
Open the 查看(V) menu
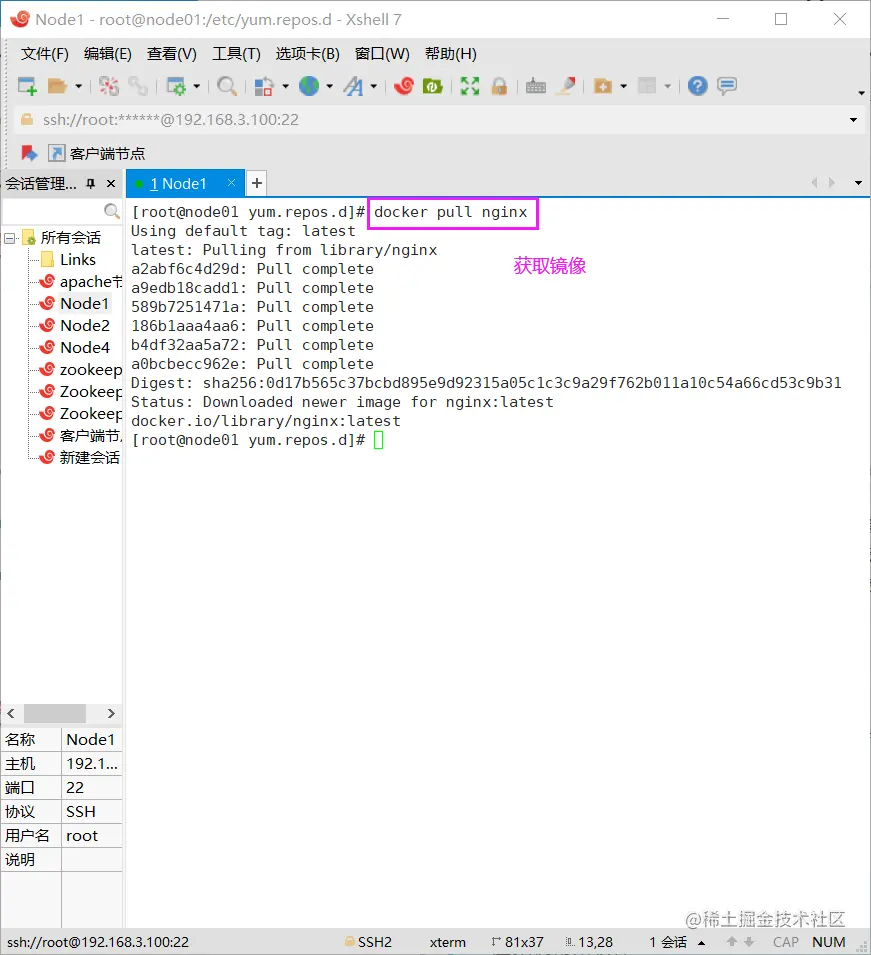coord(172,54)
